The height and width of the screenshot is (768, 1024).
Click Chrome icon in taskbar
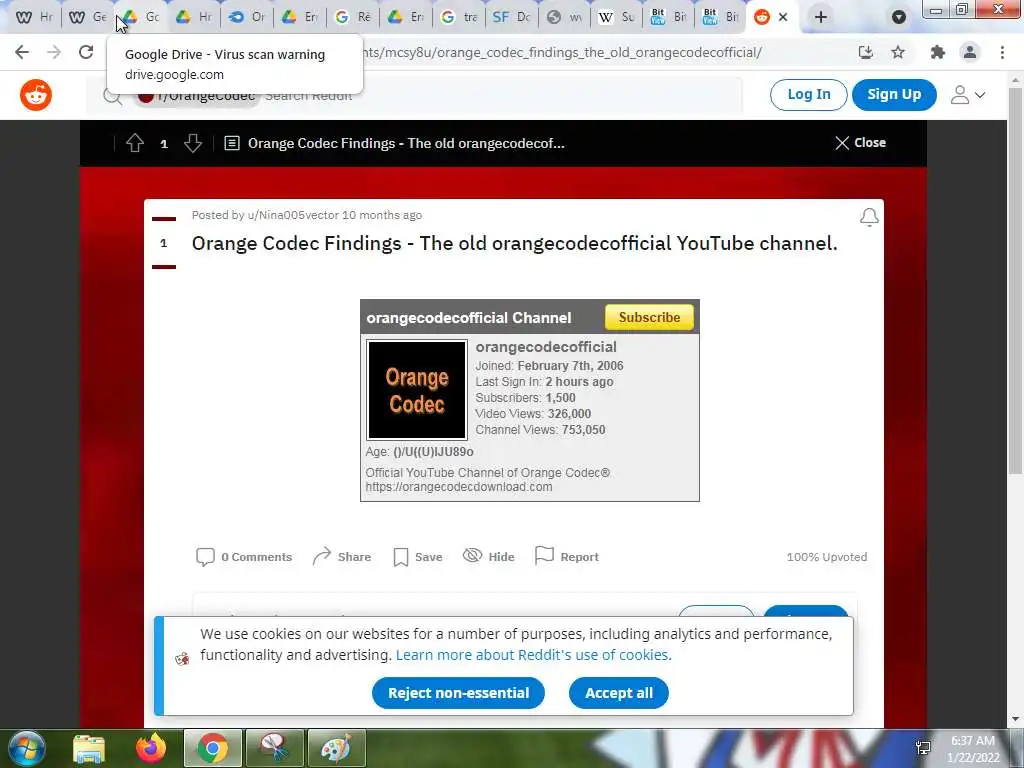(212, 748)
